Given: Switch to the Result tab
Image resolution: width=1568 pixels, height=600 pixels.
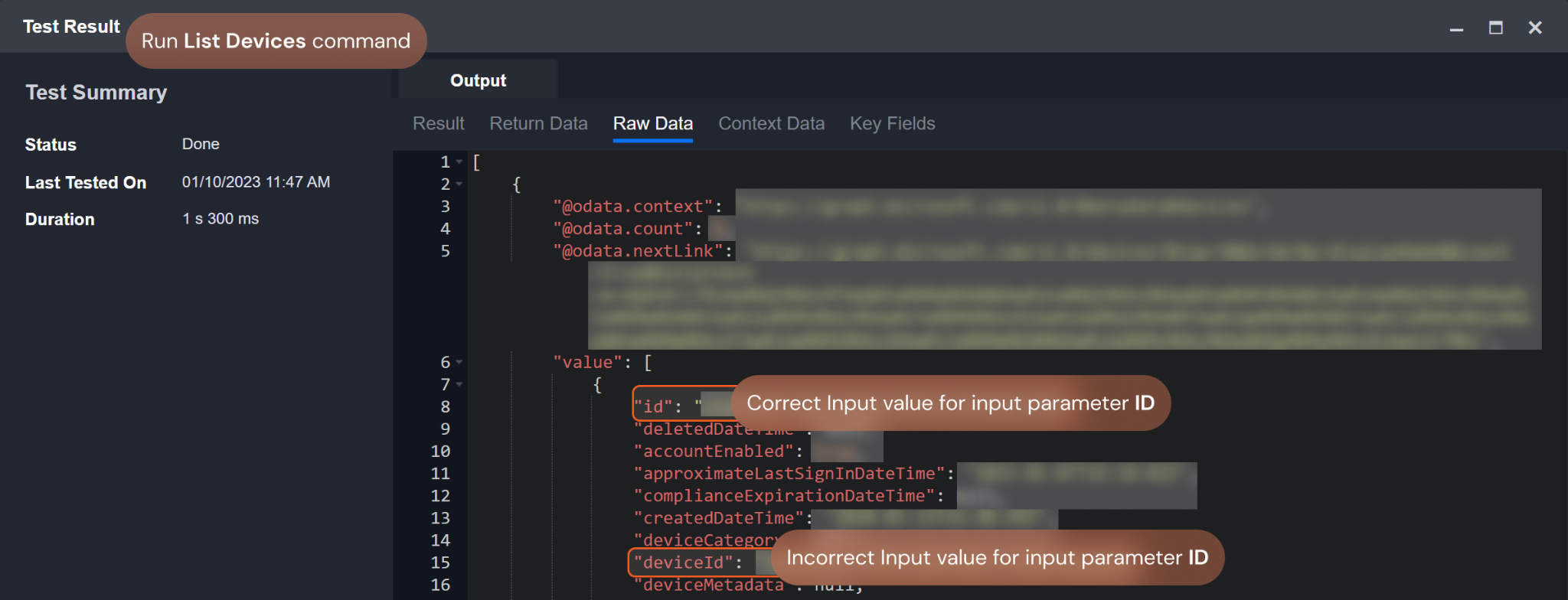Looking at the screenshot, I should tap(438, 124).
